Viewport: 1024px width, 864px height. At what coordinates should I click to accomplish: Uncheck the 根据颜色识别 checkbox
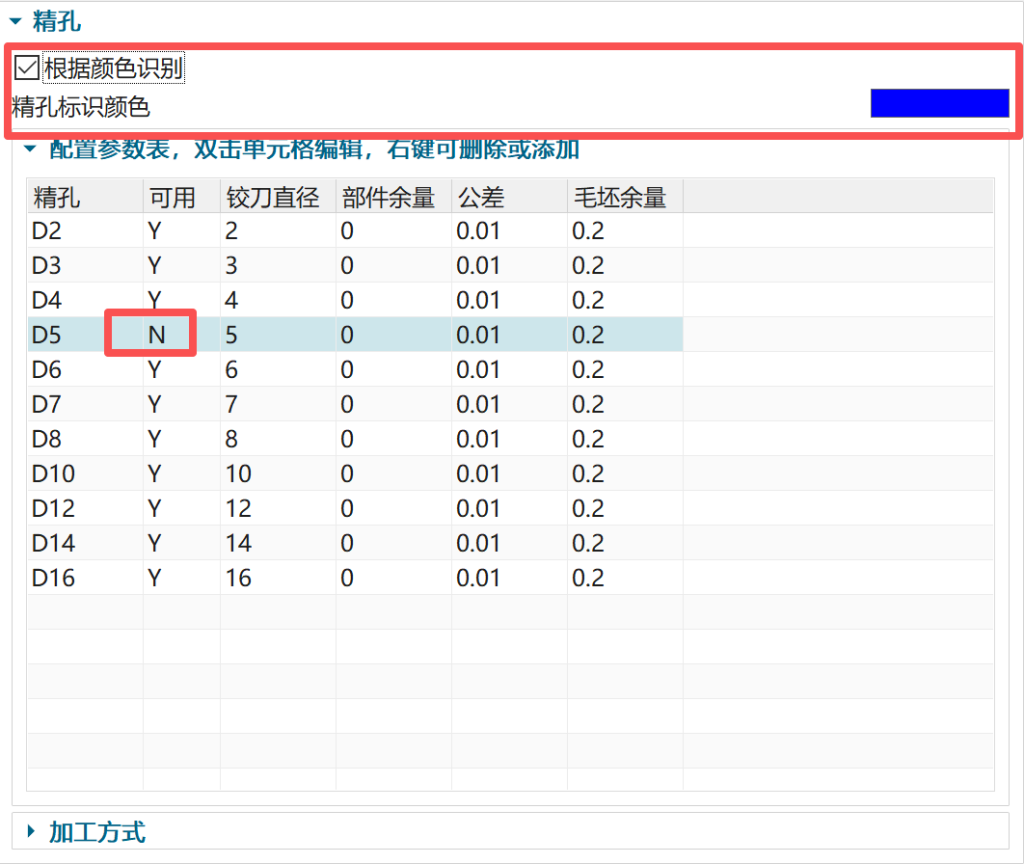(27, 69)
